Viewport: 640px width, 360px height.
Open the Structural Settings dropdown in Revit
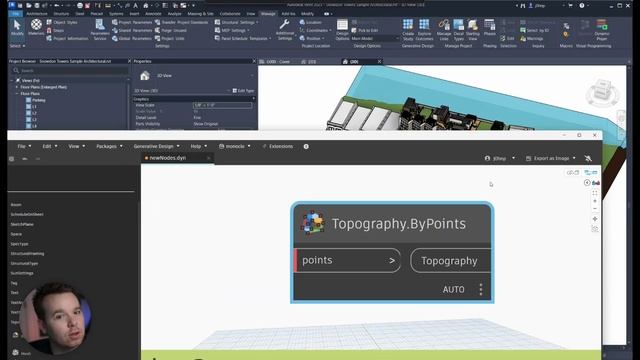[x=237, y=22]
